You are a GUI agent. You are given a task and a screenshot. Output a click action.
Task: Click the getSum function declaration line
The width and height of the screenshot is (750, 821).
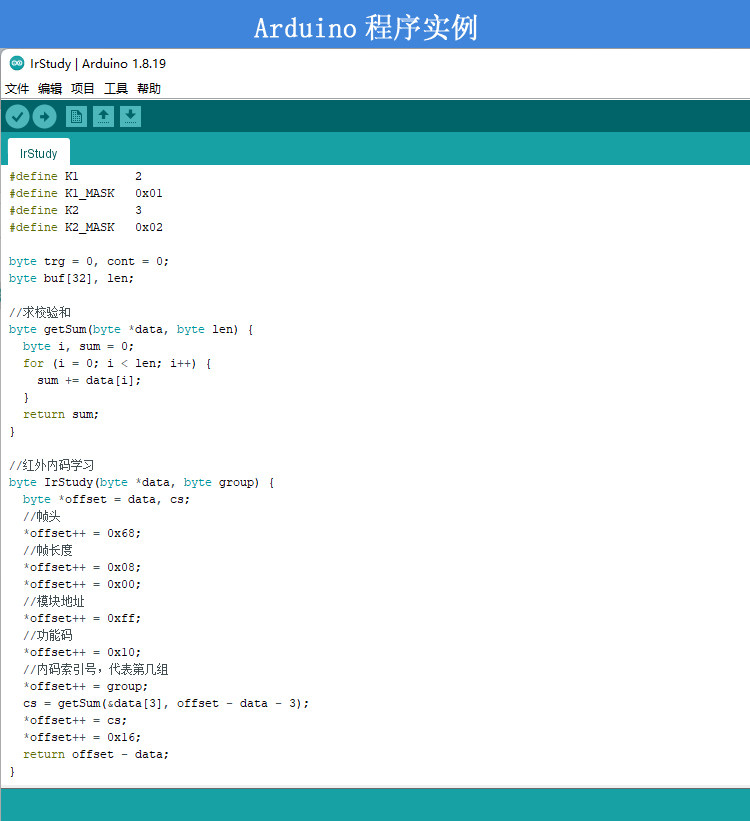pos(131,329)
